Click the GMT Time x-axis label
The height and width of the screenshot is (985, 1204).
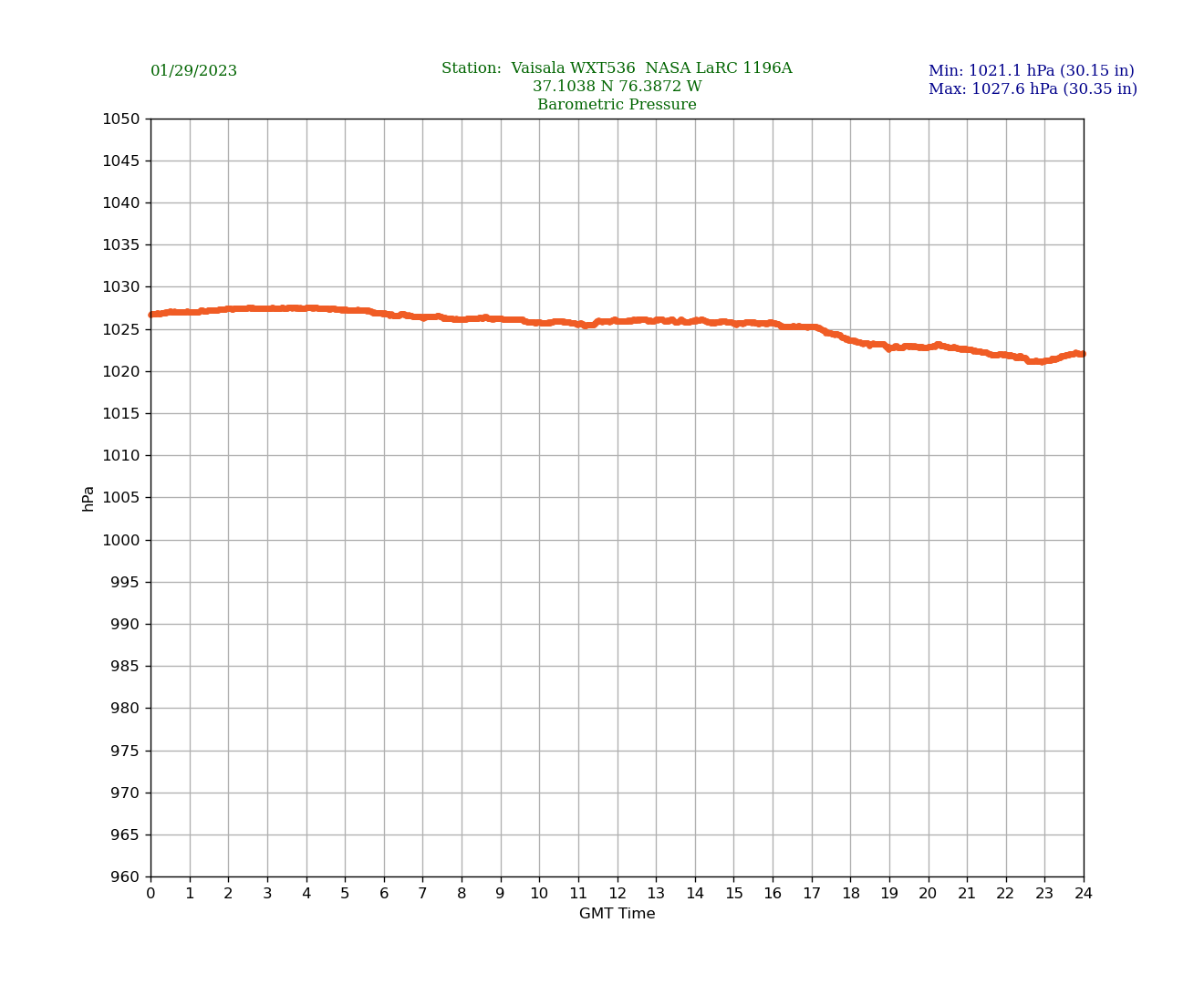(x=617, y=914)
